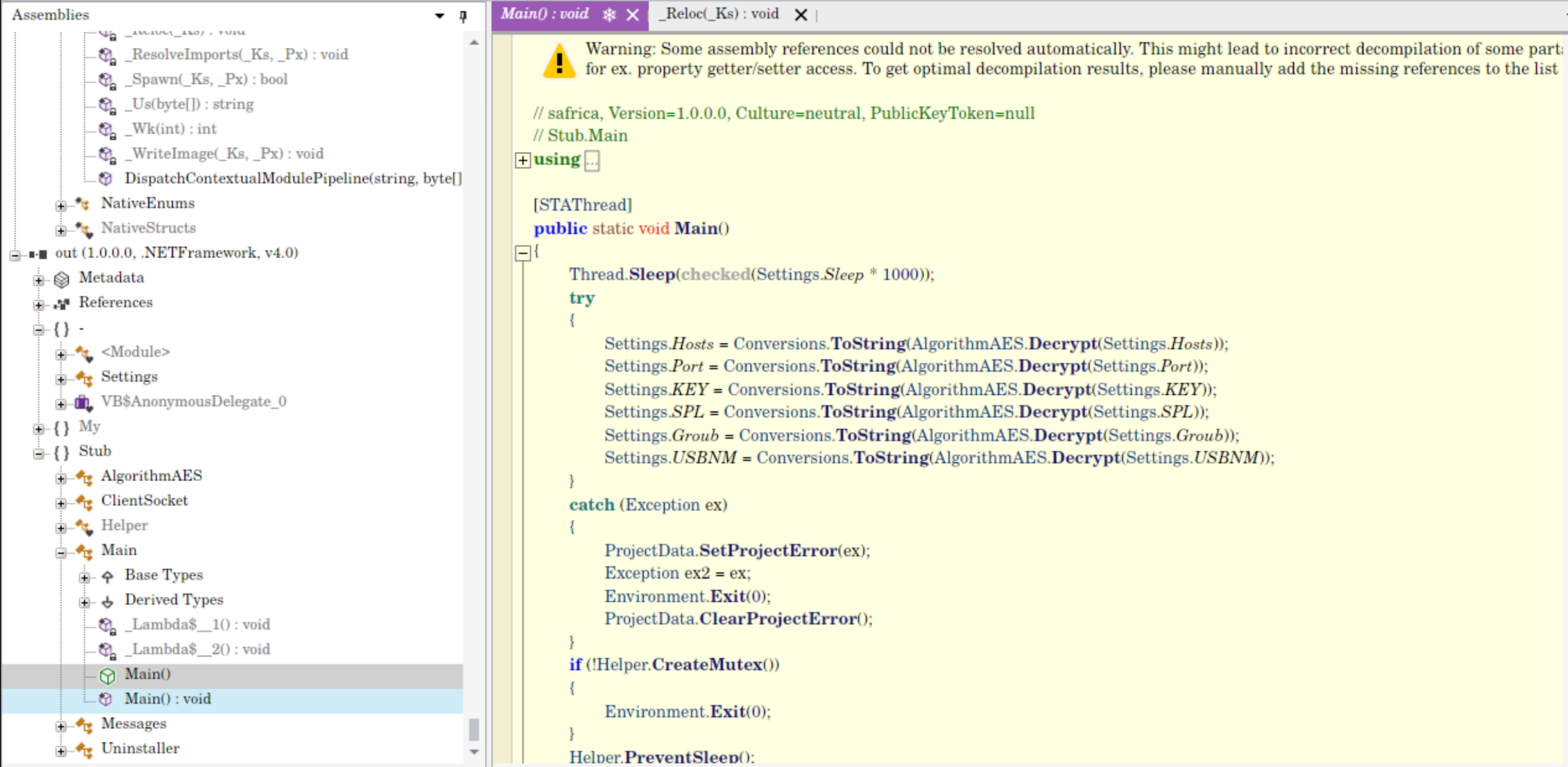Image resolution: width=1568 pixels, height=767 pixels.
Task: Click the pin icon in Assemblies panel header
Action: point(463,15)
